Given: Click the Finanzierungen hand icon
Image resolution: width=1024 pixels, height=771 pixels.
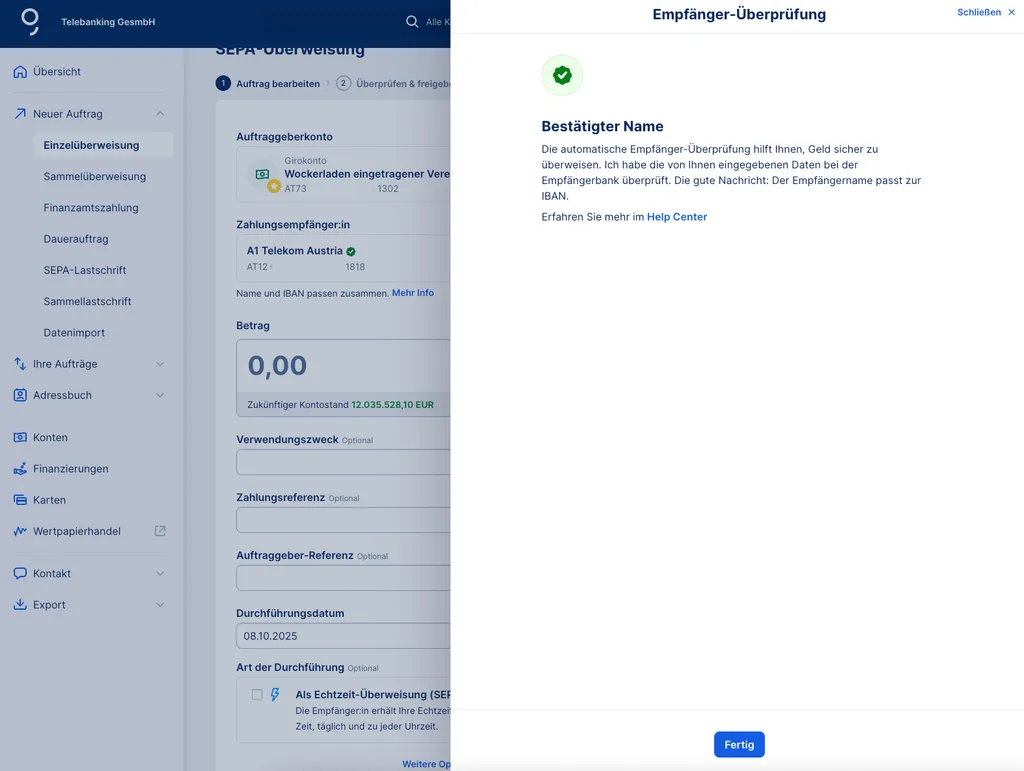Looking at the screenshot, I should (20, 469).
